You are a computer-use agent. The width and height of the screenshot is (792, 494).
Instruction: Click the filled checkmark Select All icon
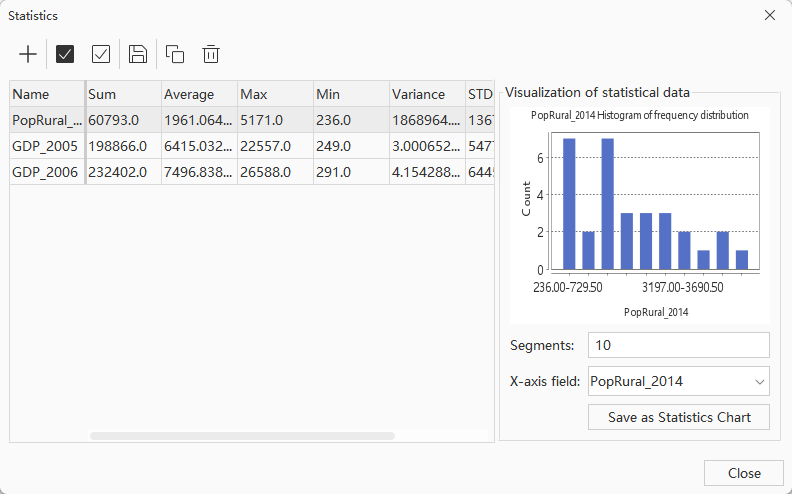[x=65, y=54]
